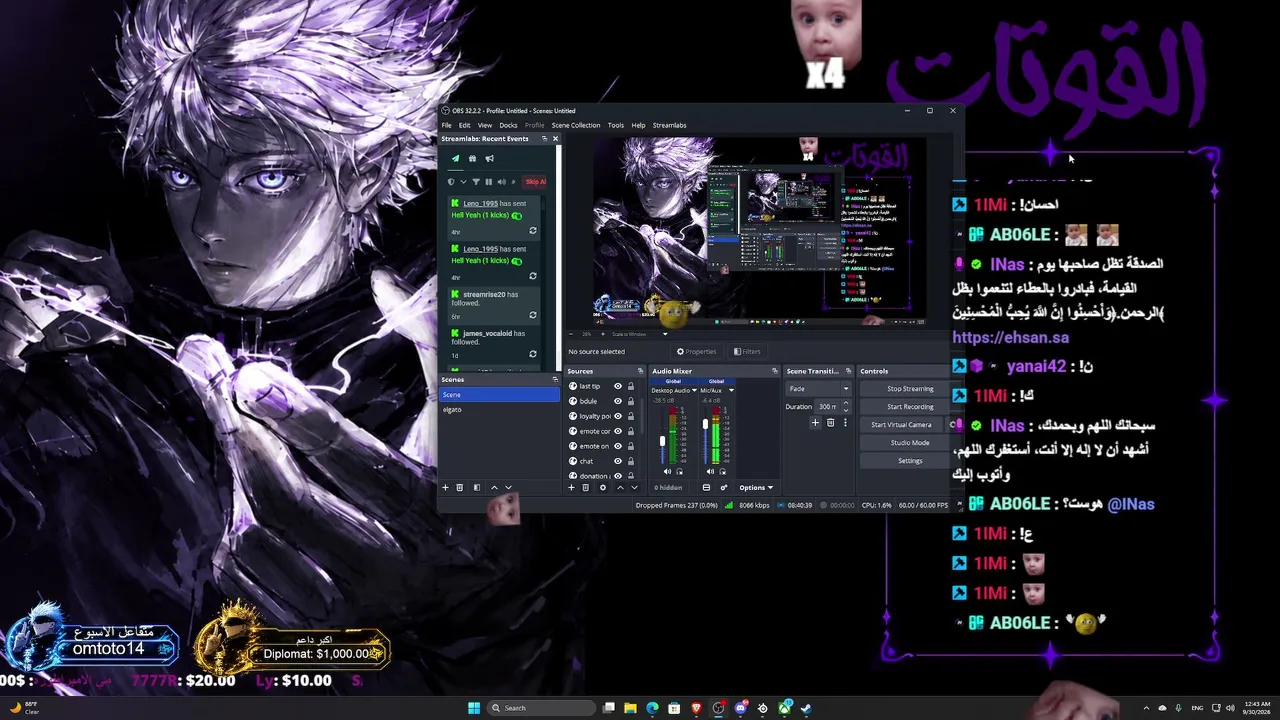The width and height of the screenshot is (1280, 720).
Task: Unlock the bdule source
Action: [x=630, y=401]
